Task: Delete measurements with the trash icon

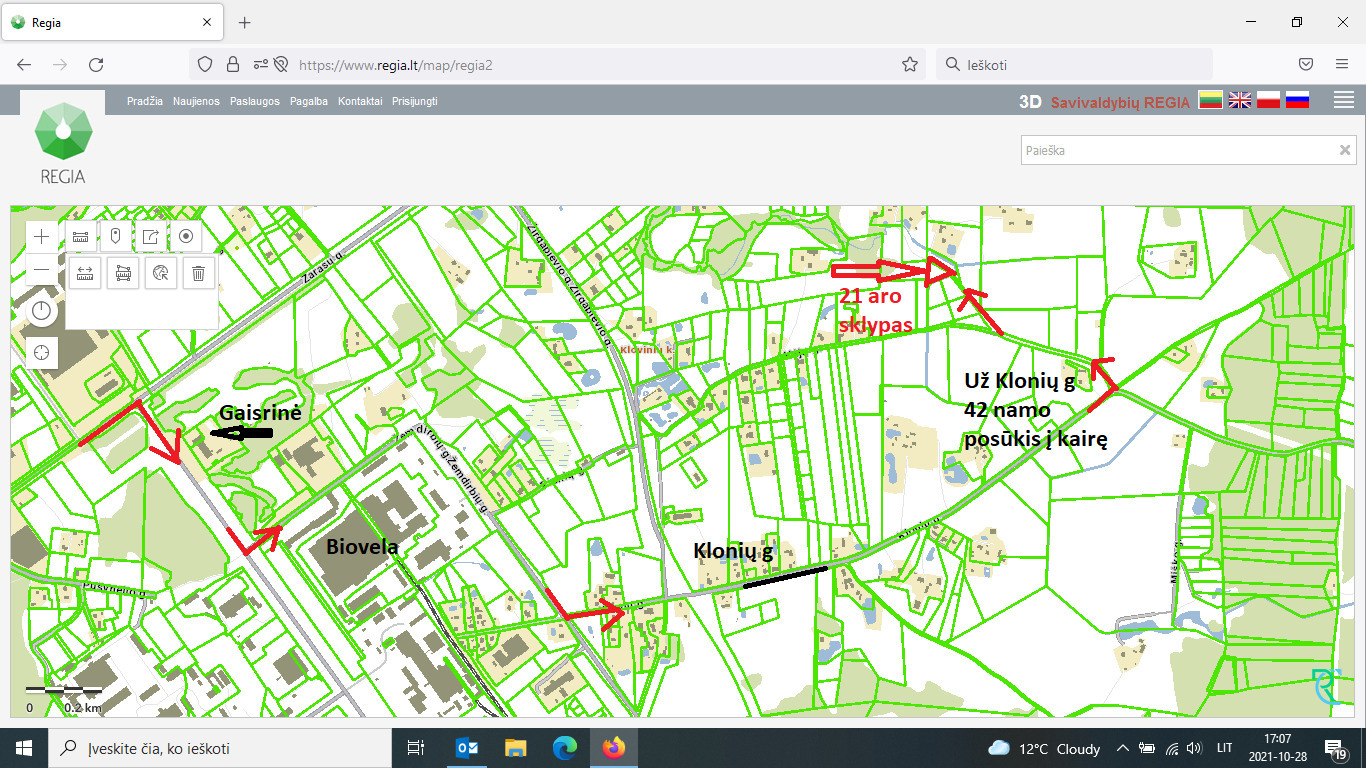Action: click(x=199, y=272)
